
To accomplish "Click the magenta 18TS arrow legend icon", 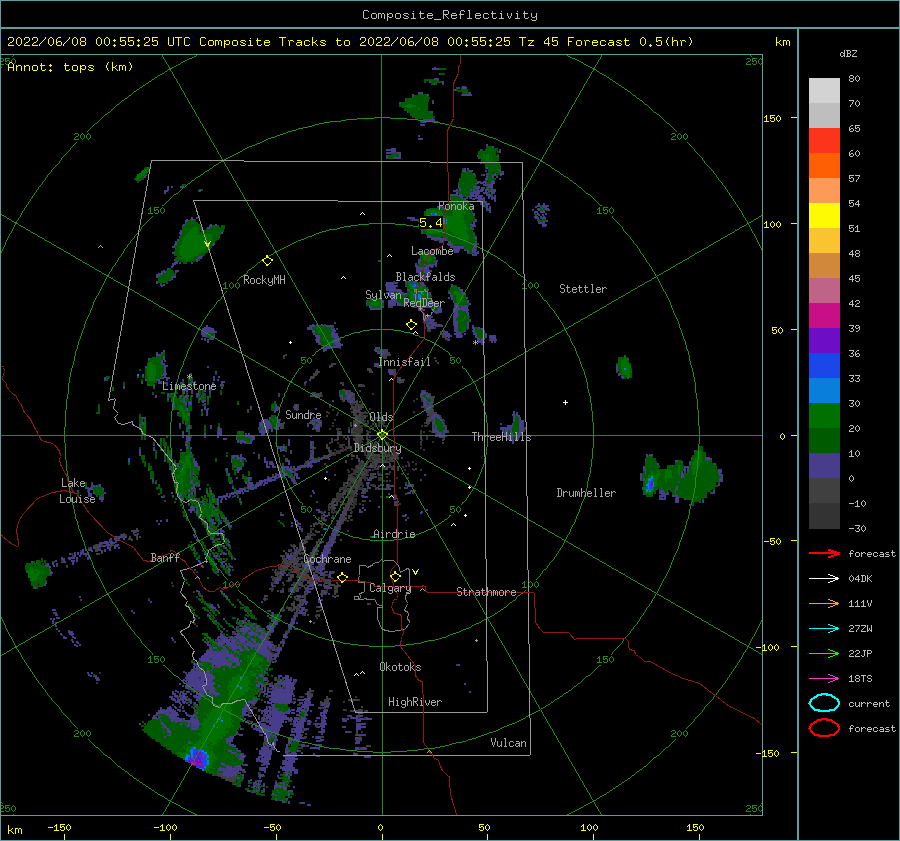I will [824, 679].
